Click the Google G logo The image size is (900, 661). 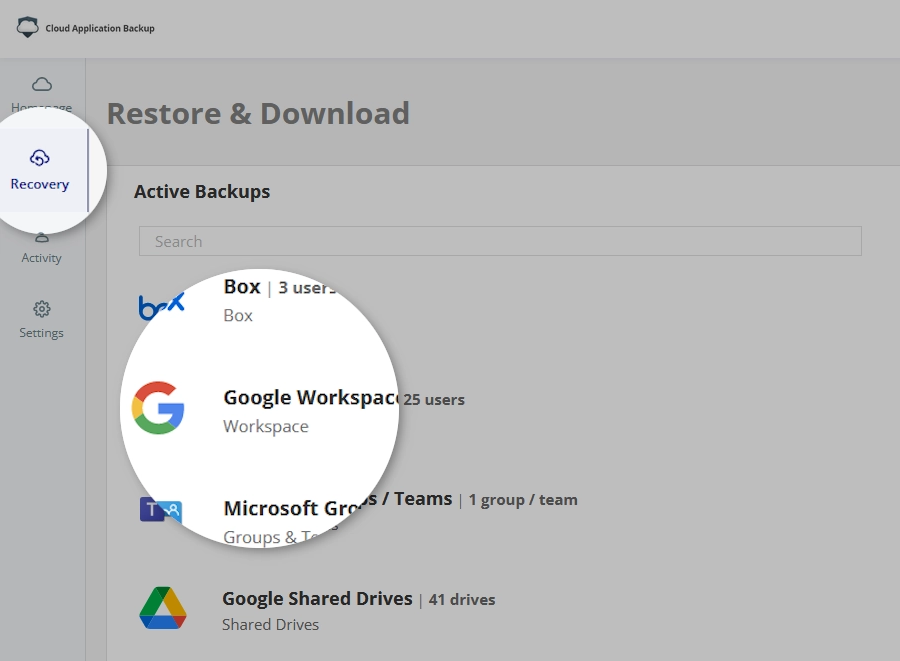tap(159, 408)
